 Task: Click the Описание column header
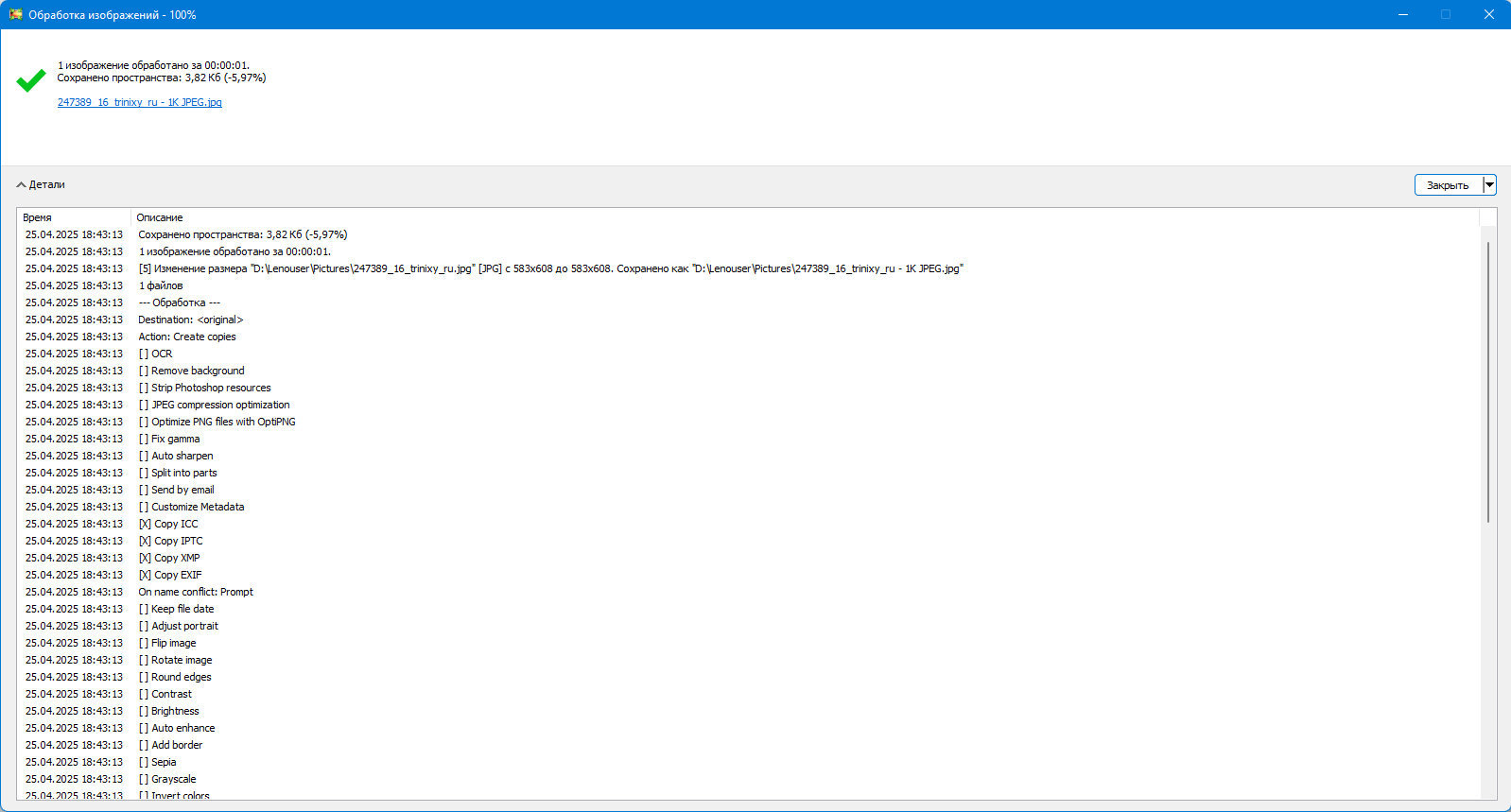click(x=804, y=217)
